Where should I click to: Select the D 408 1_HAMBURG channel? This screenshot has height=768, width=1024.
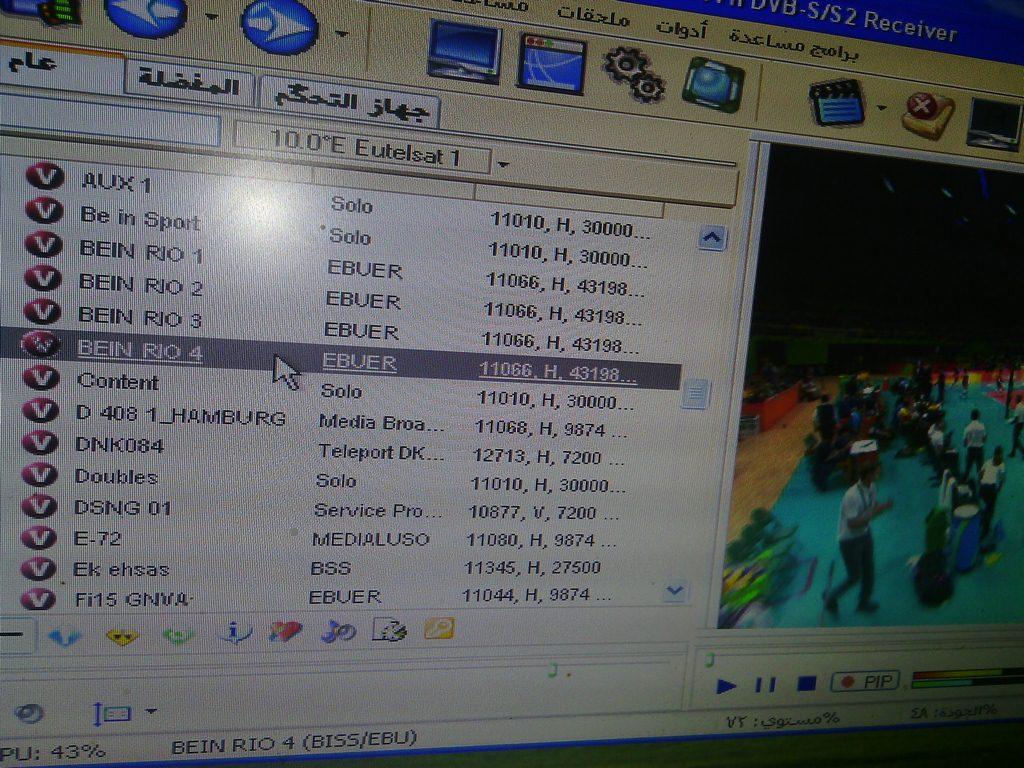click(180, 415)
